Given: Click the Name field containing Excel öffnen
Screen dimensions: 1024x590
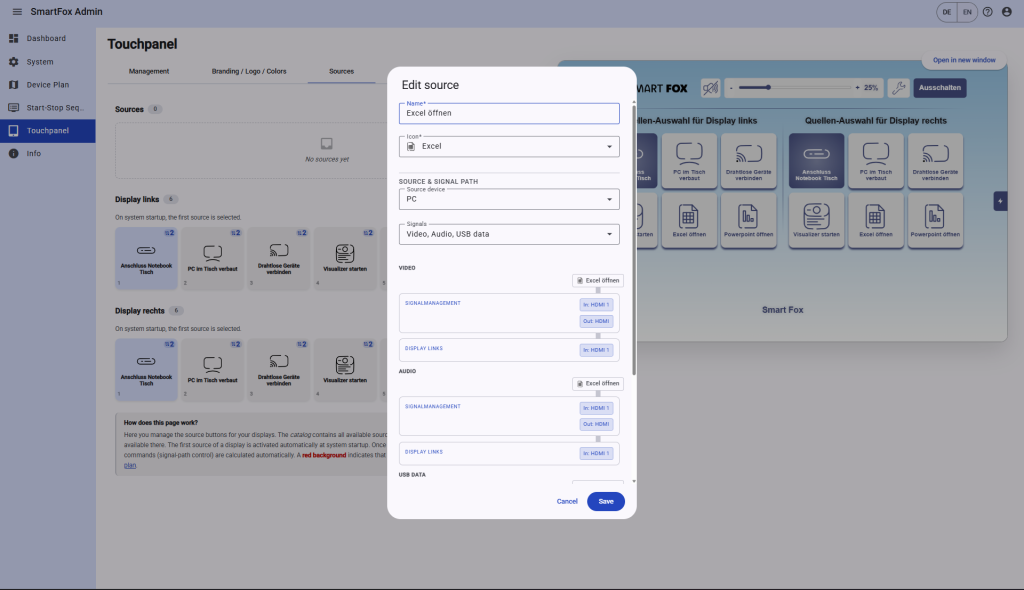Looking at the screenshot, I should [509, 113].
